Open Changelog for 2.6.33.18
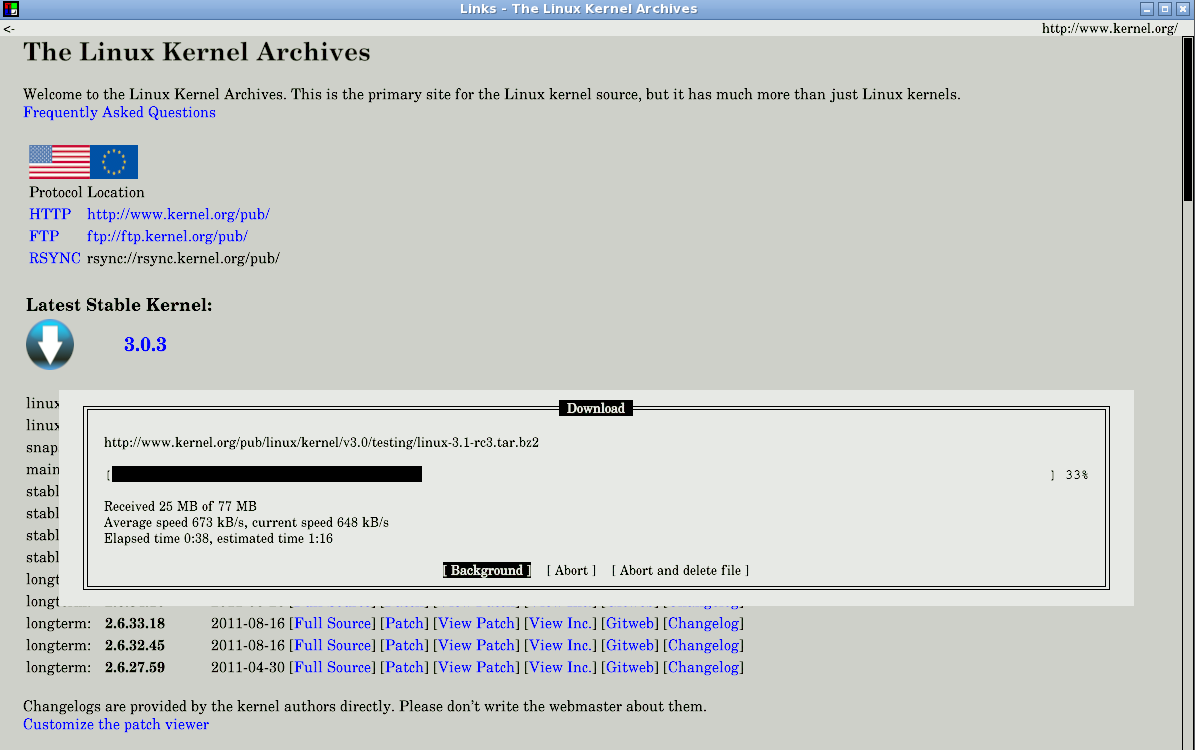The height and width of the screenshot is (750, 1195). pos(703,623)
